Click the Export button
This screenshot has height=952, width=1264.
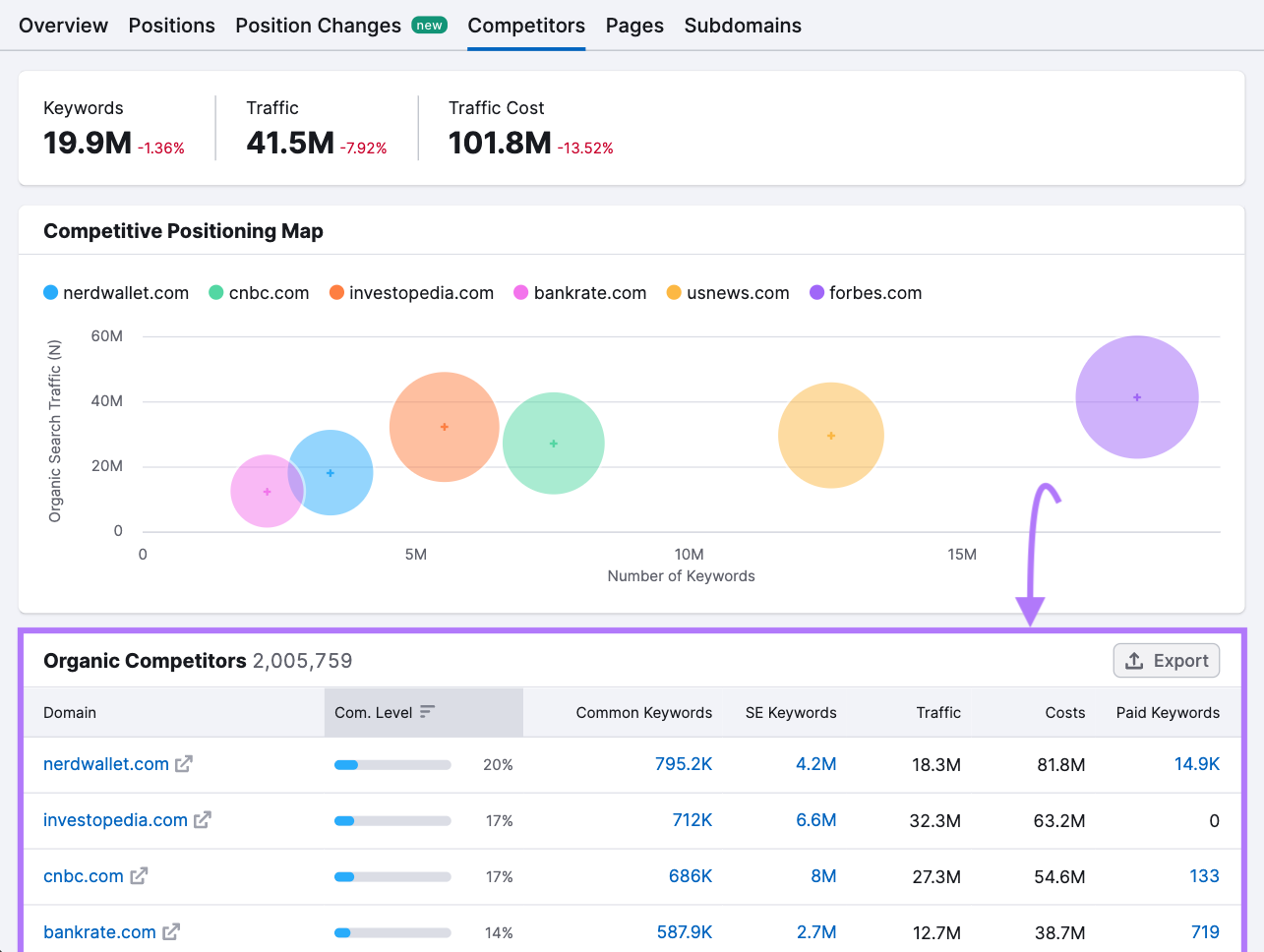coord(1167,661)
